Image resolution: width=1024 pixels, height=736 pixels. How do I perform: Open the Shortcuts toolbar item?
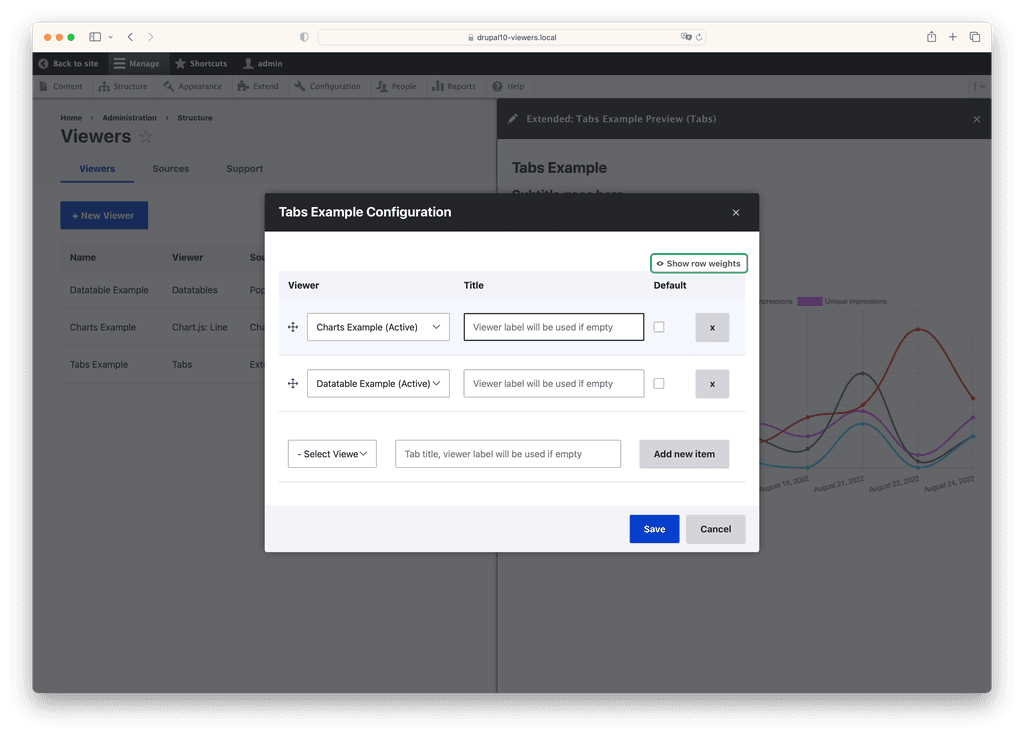(x=201, y=63)
